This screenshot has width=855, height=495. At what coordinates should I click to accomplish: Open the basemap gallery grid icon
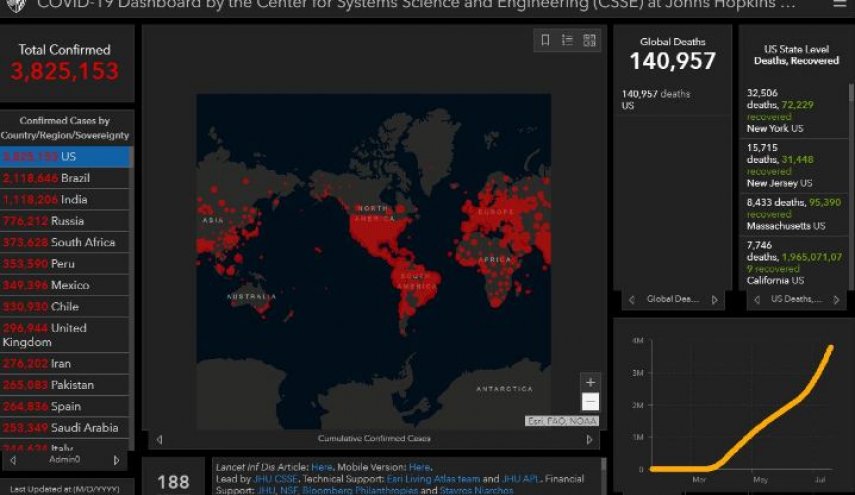click(589, 40)
